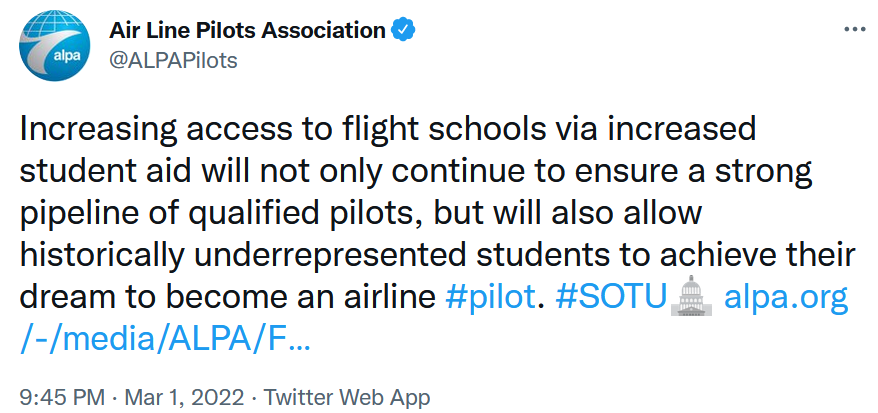Image resolution: width=878 pixels, height=413 pixels.
Task: Open the #SOTU hashtag
Action: point(609,298)
